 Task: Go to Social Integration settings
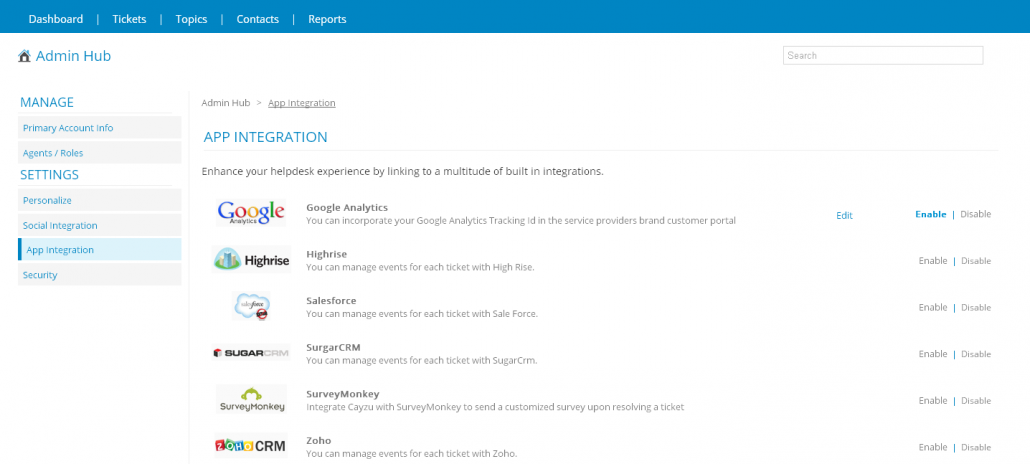point(99,225)
